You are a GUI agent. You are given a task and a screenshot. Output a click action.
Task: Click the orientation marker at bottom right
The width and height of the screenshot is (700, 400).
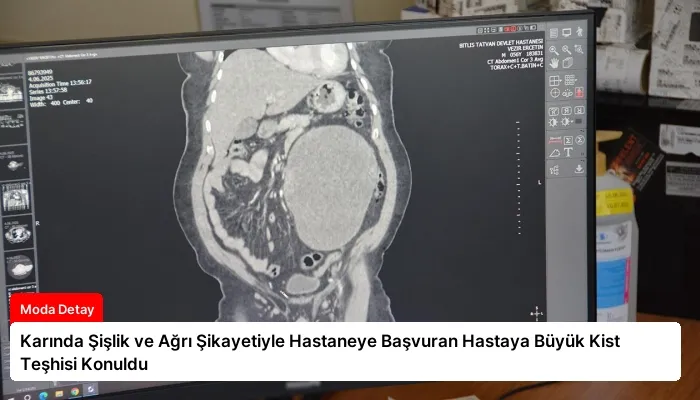tap(536, 313)
